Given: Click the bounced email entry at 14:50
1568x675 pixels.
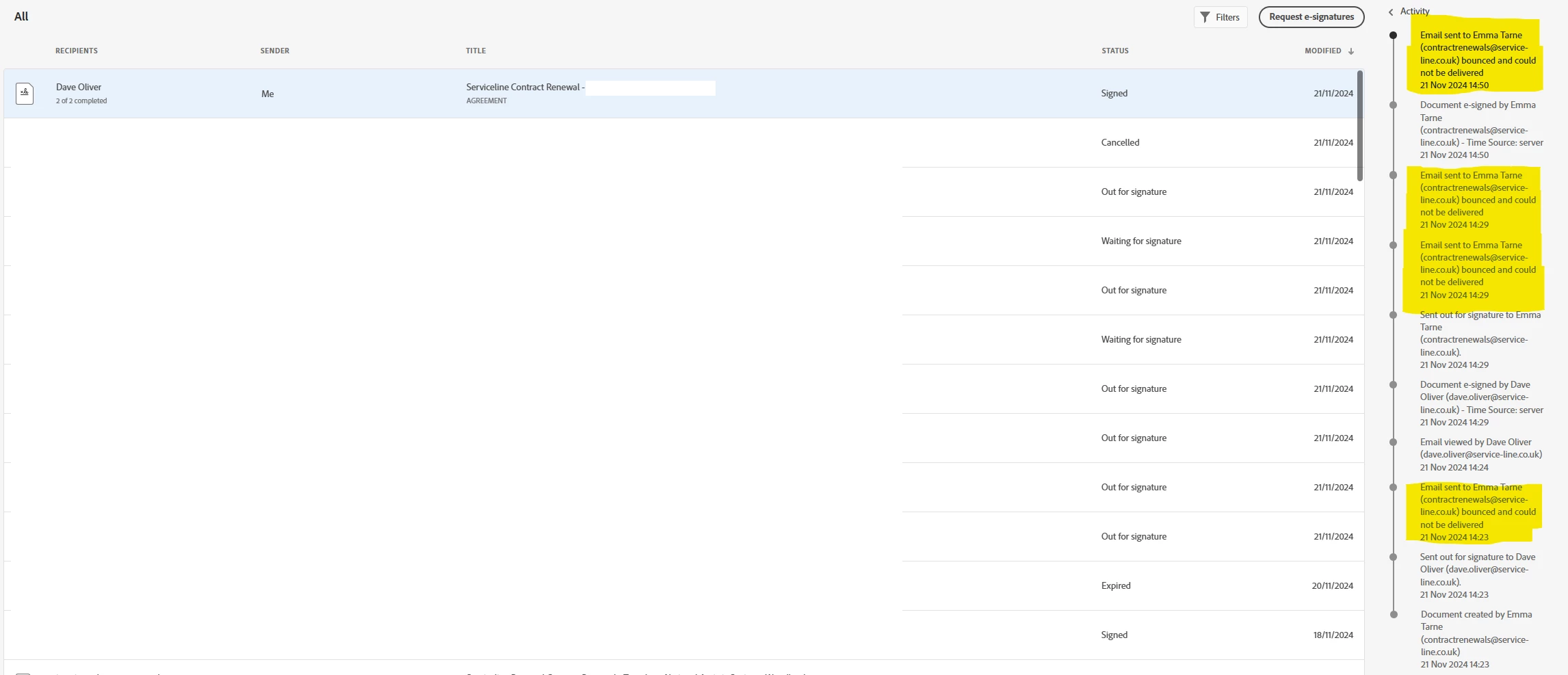Looking at the screenshot, I should (1478, 60).
